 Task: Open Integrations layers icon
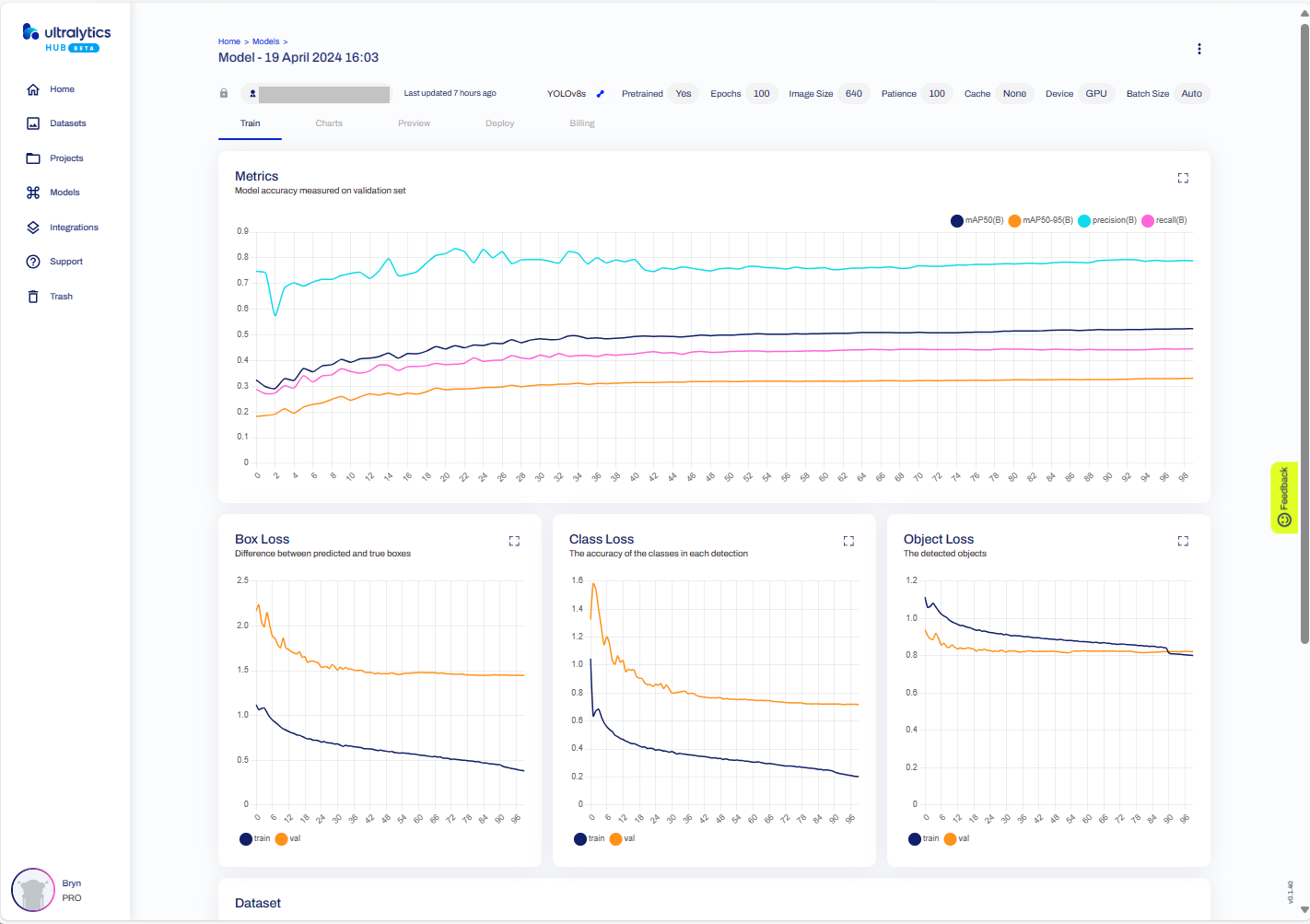click(33, 228)
